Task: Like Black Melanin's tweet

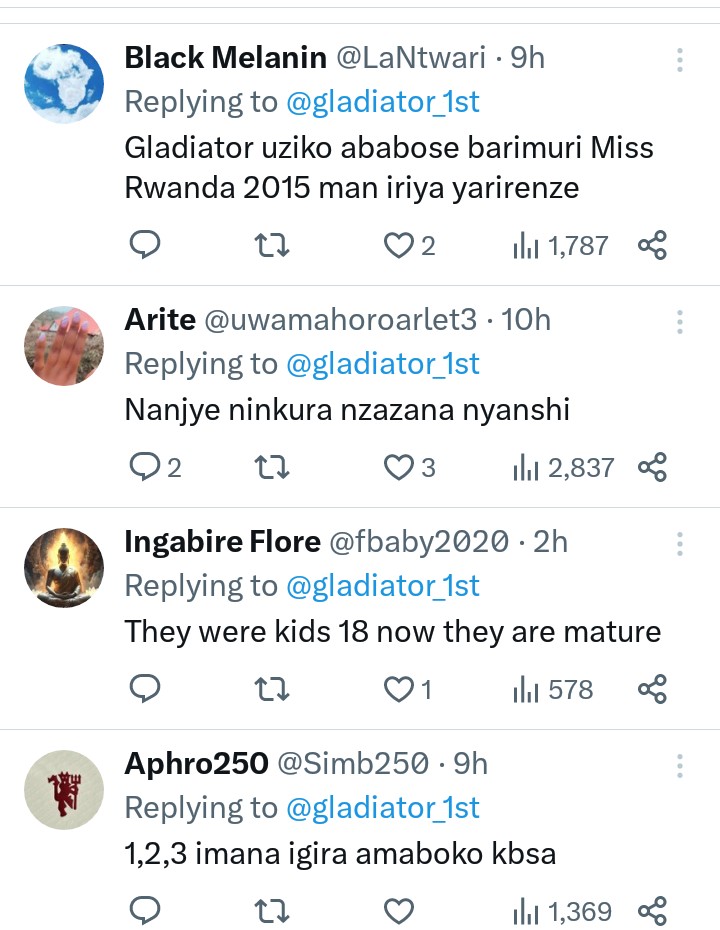Action: (x=399, y=245)
